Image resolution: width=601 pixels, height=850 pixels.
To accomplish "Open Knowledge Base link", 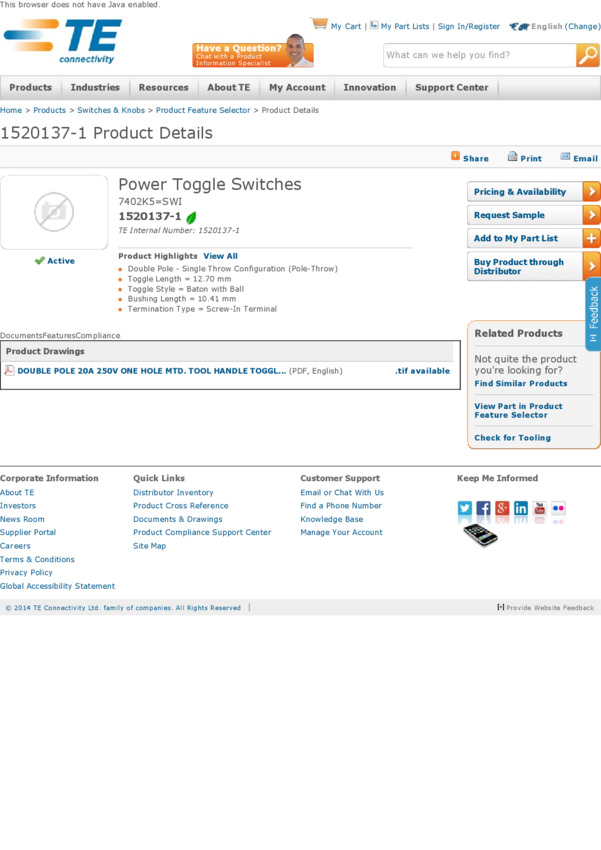I will tap(332, 519).
